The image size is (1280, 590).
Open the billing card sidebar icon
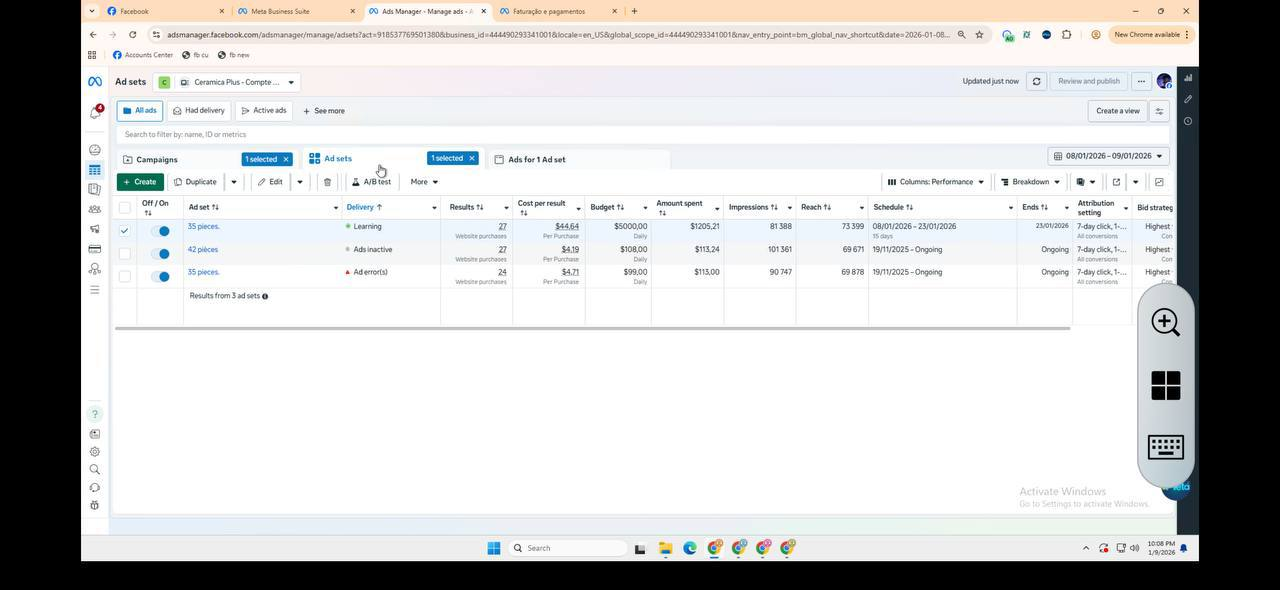(x=95, y=249)
